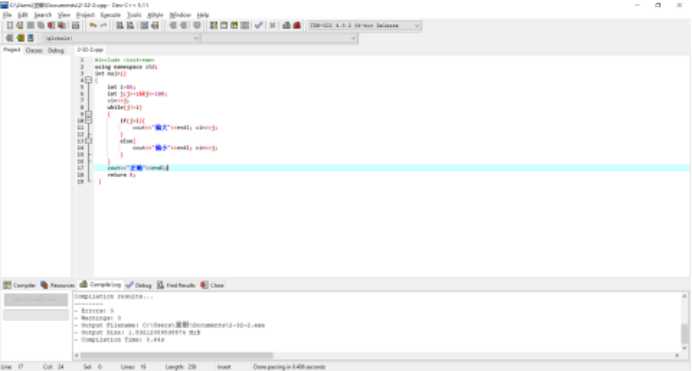Print the file with the toolbar icon
The width and height of the screenshot is (692, 371).
pos(75,26)
